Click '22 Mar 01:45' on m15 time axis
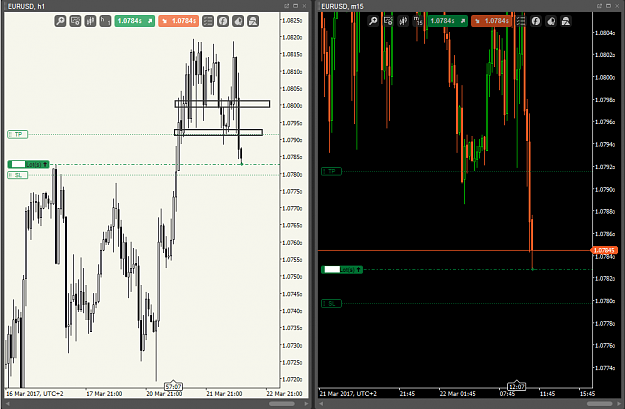 457,394
